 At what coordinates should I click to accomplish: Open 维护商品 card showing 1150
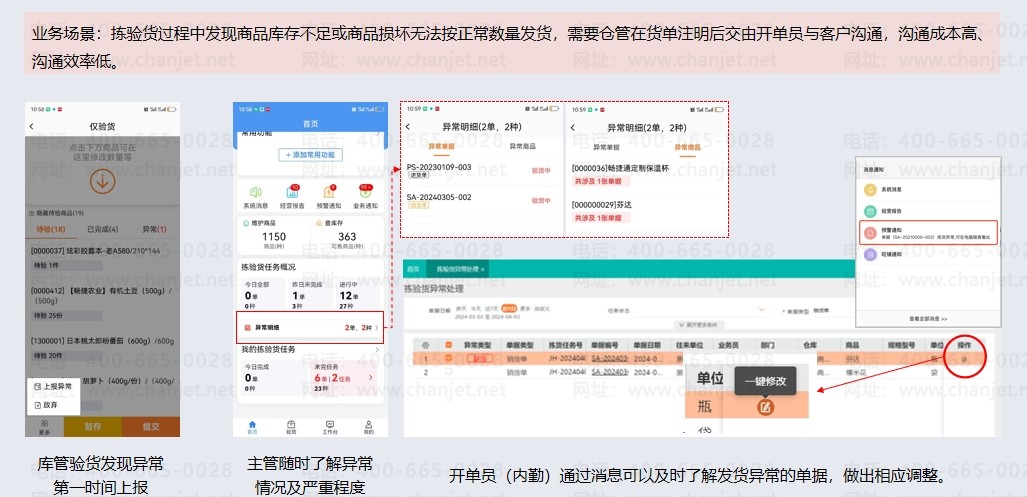point(274,234)
